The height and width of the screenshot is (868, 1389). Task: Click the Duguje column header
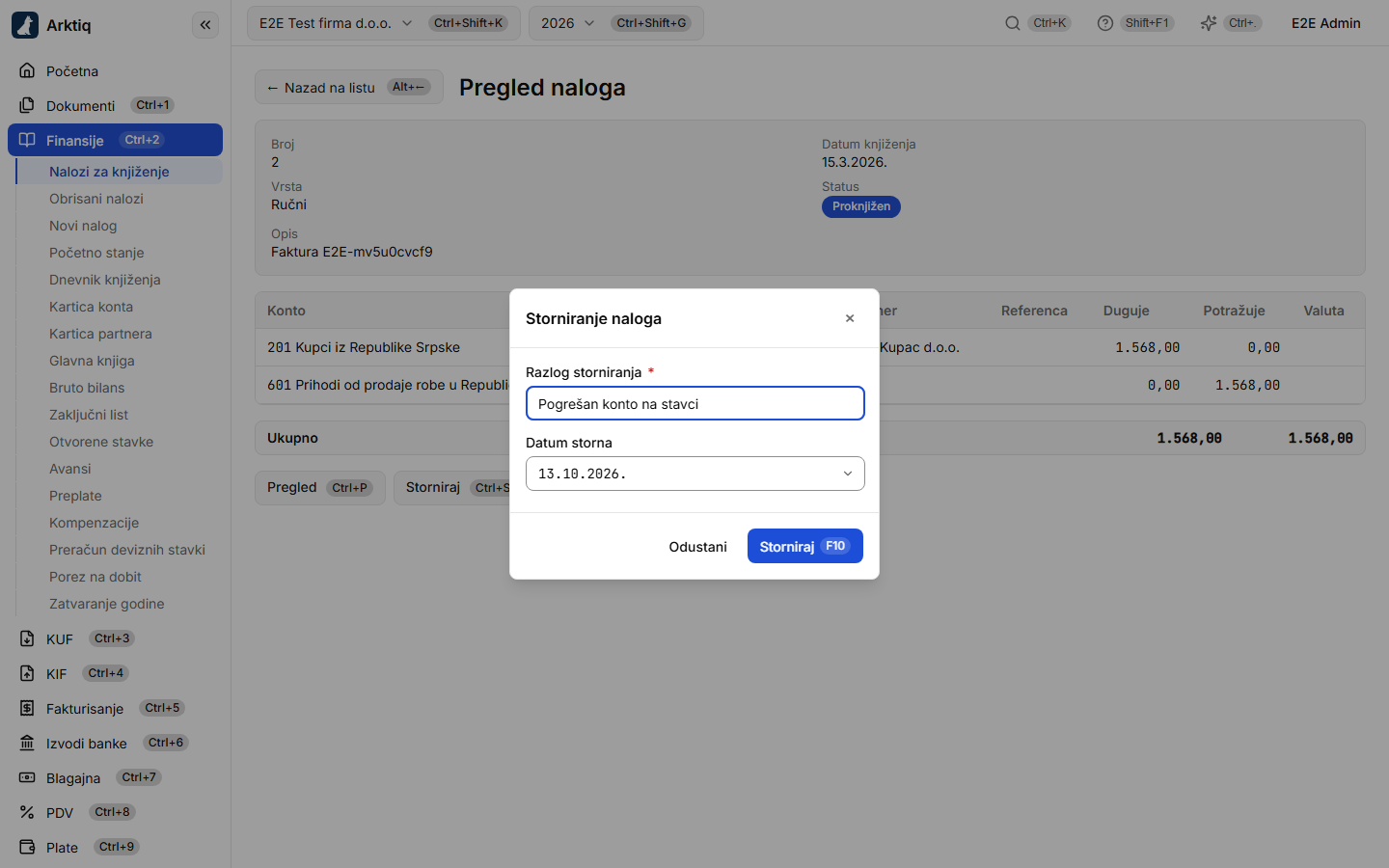click(1127, 311)
